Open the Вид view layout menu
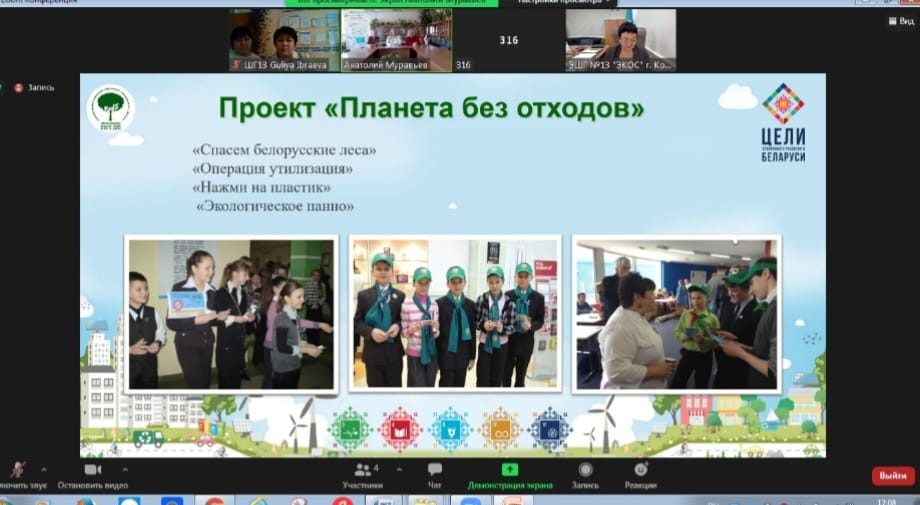 [x=901, y=21]
